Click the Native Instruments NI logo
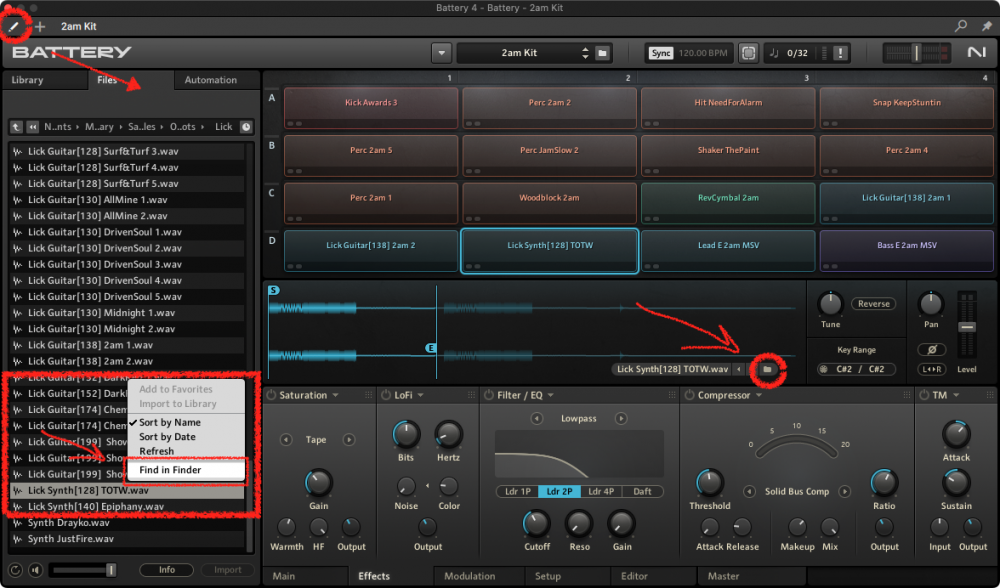The image size is (1000, 588). pyautogui.click(x=976, y=52)
